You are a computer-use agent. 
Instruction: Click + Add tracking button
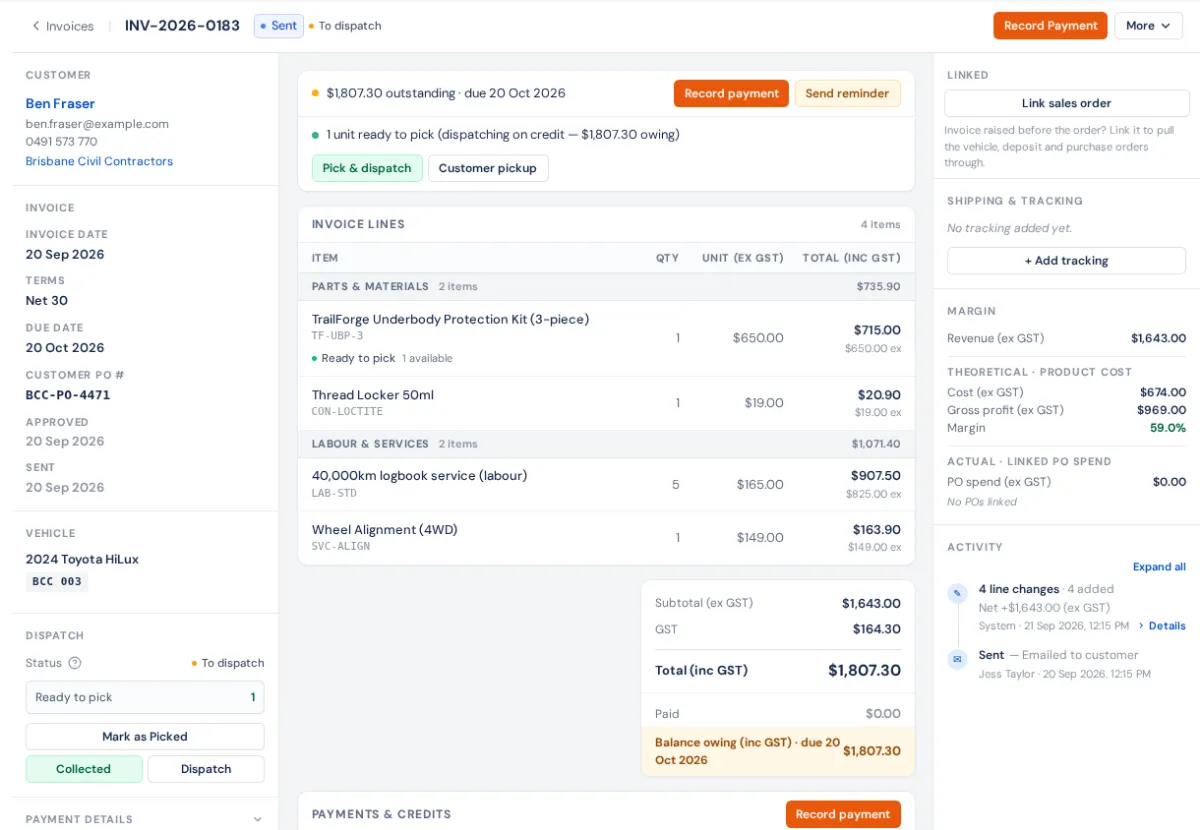click(x=1066, y=261)
